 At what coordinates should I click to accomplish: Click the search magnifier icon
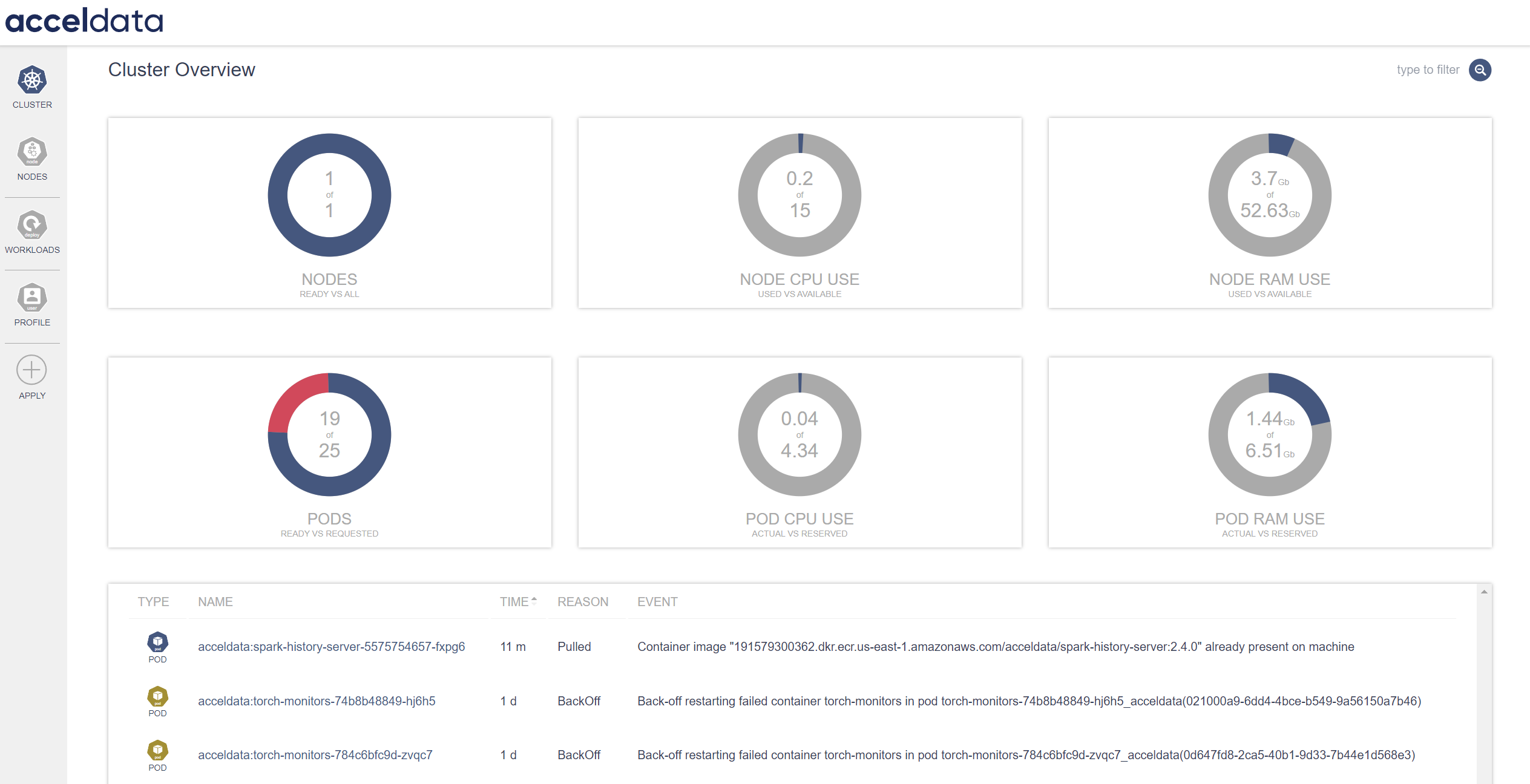pyautogui.click(x=1480, y=70)
